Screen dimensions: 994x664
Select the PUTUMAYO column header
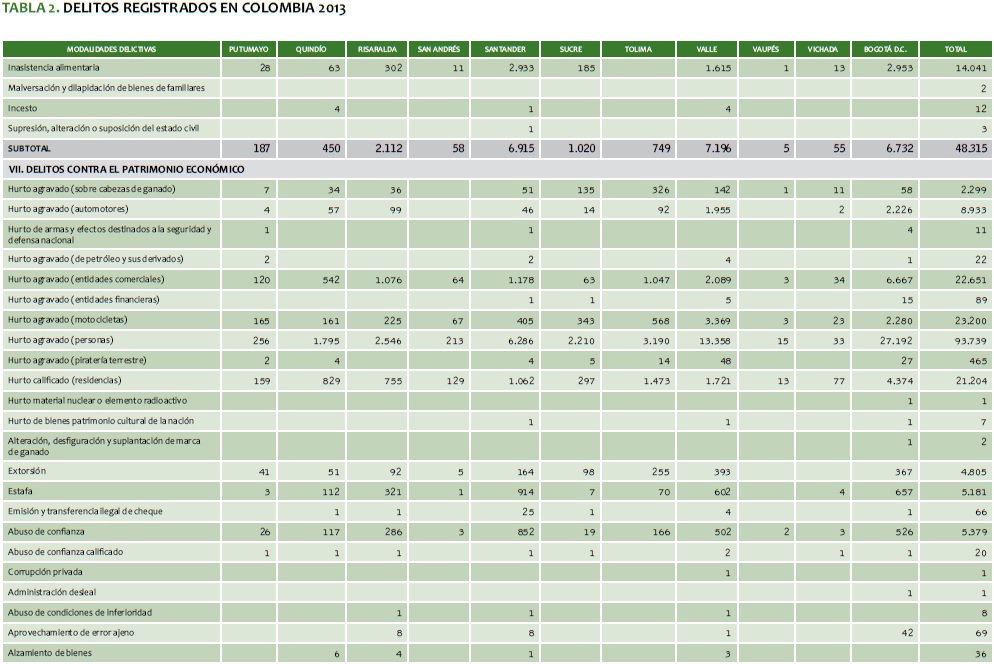pyautogui.click(x=248, y=49)
